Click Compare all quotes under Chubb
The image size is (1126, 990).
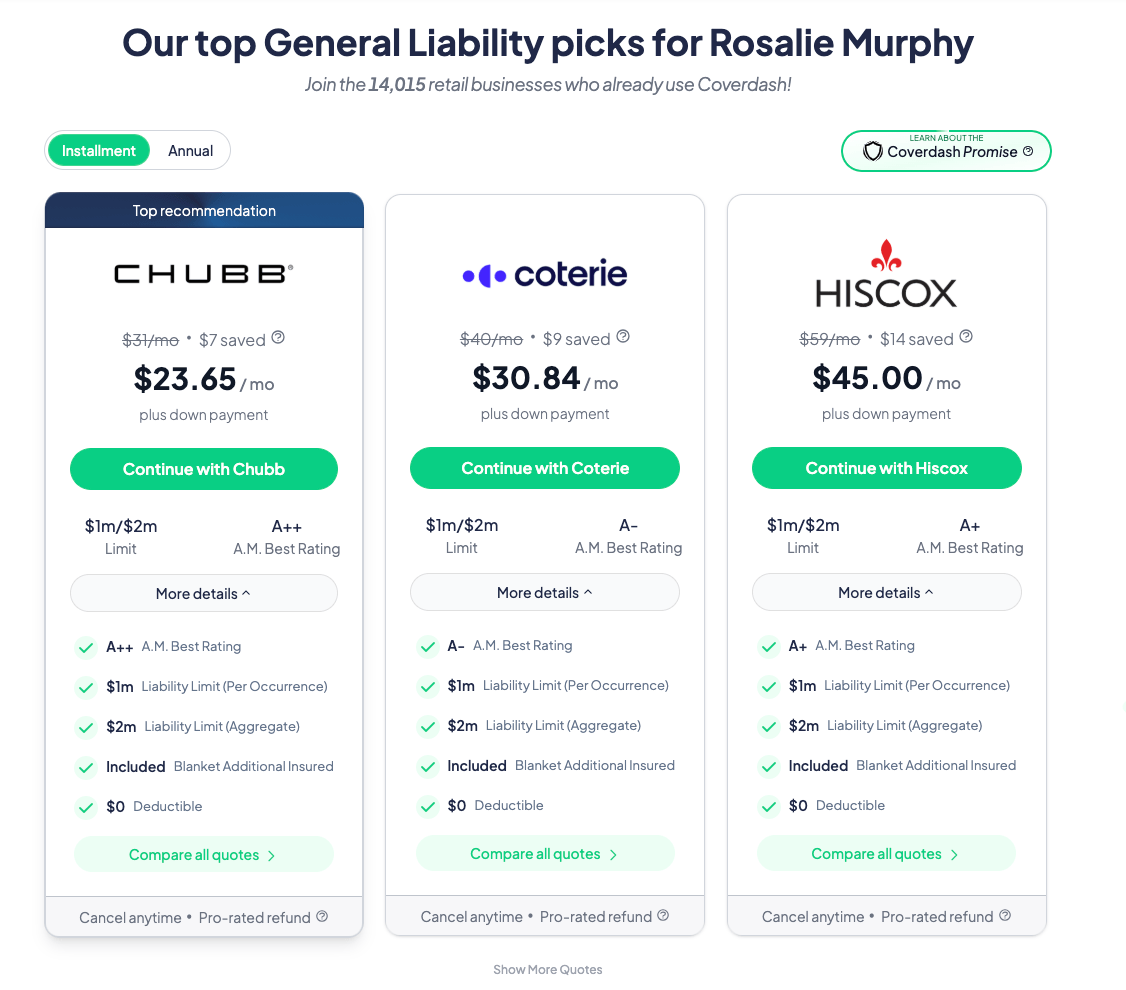pyautogui.click(x=203, y=855)
